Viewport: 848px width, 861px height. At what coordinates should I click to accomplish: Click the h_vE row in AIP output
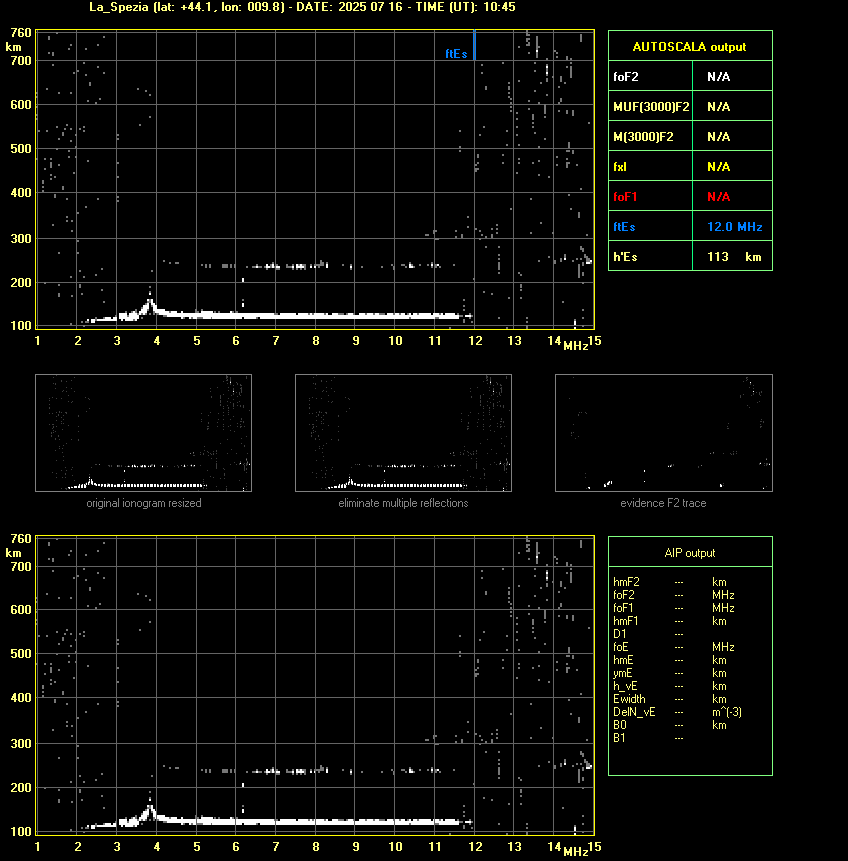(670, 686)
